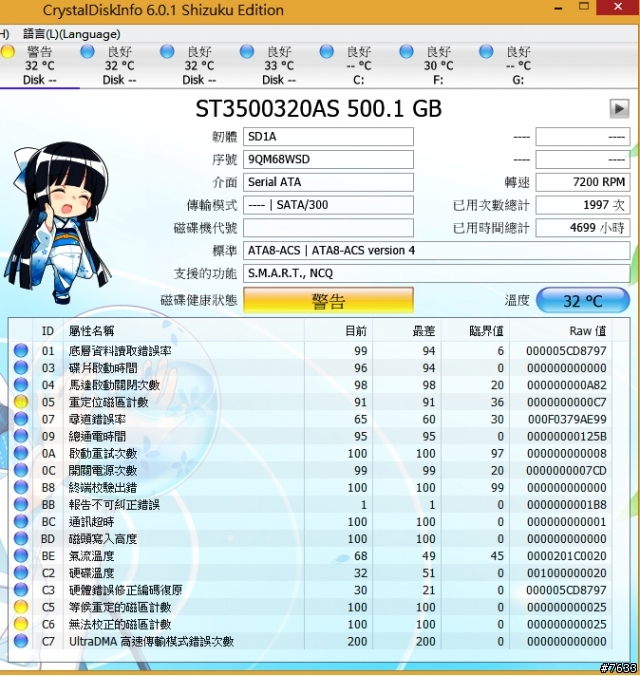
Task: Click the yellow status orb on the first disk tab
Action: pyautogui.click(x=7, y=51)
